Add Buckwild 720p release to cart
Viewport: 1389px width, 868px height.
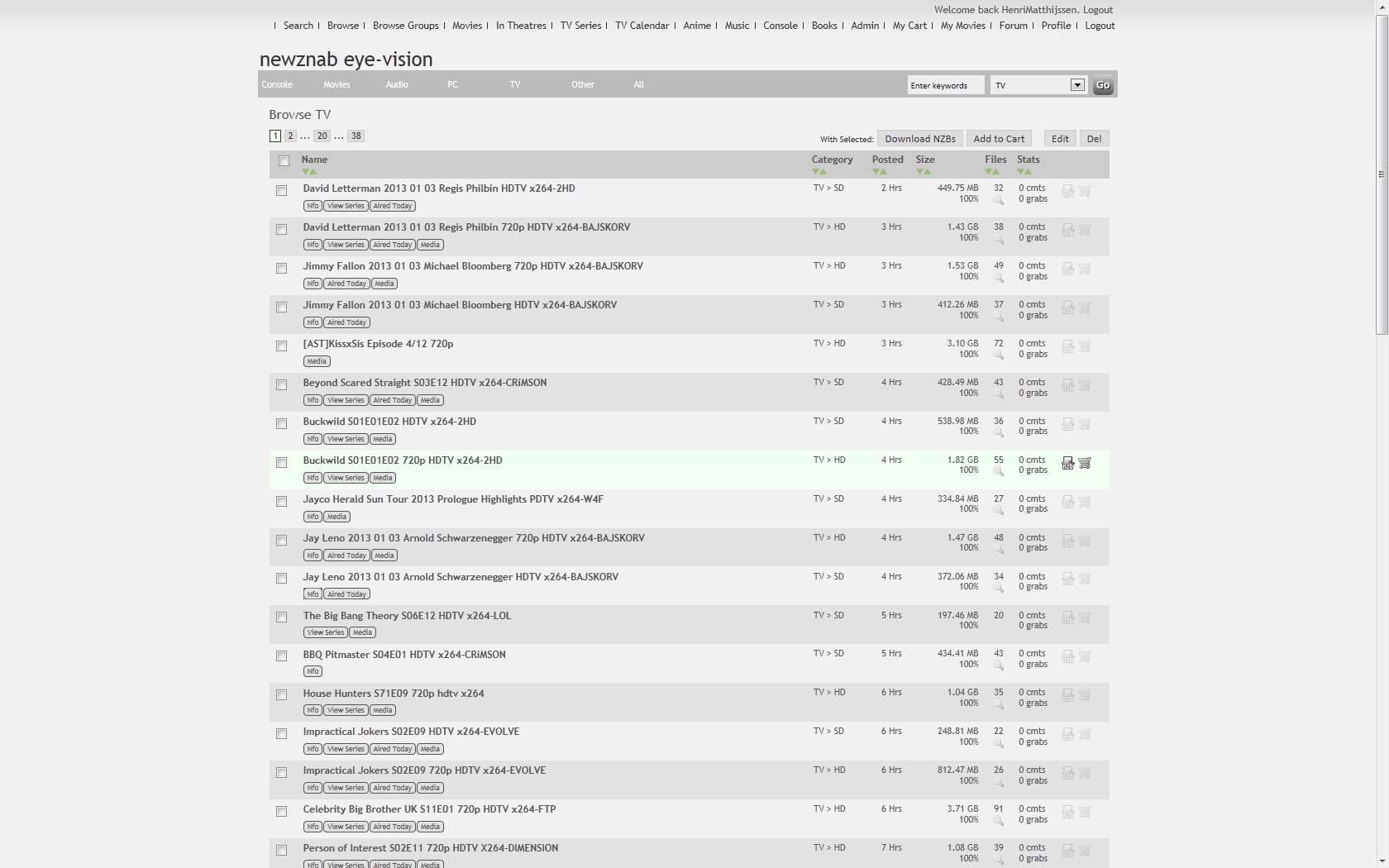(x=1085, y=463)
